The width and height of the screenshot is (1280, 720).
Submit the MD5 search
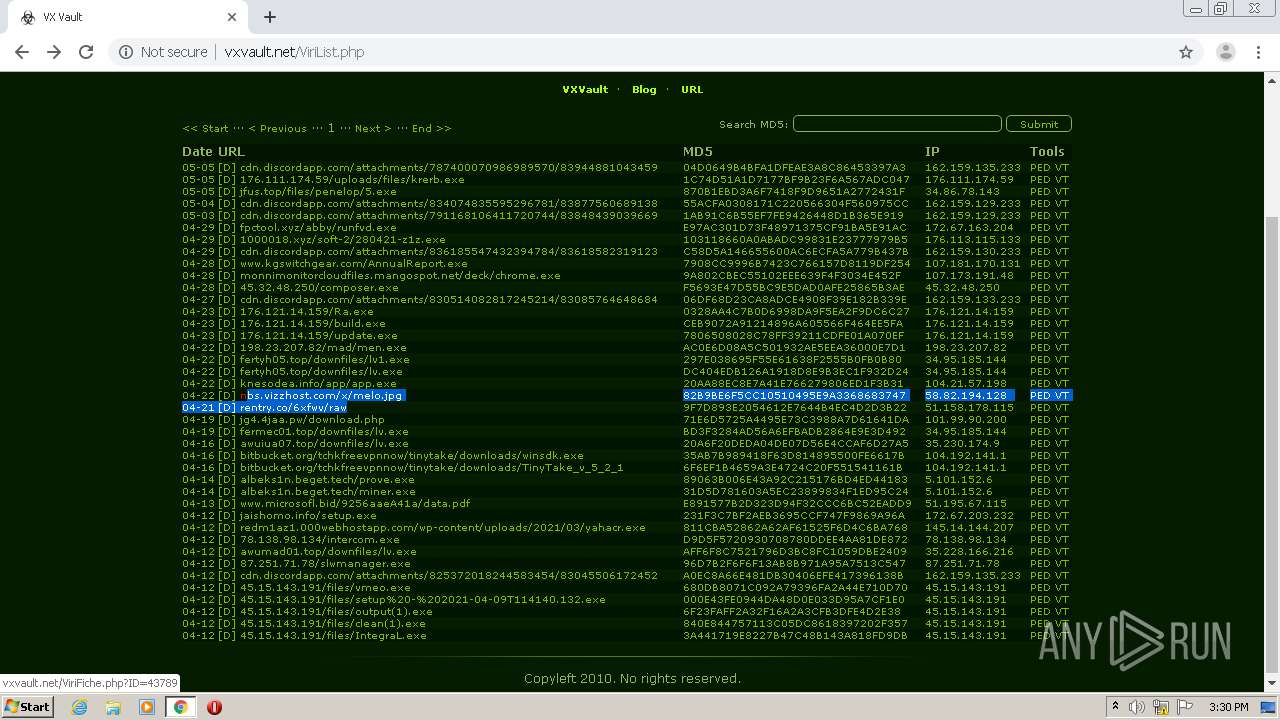point(1039,124)
